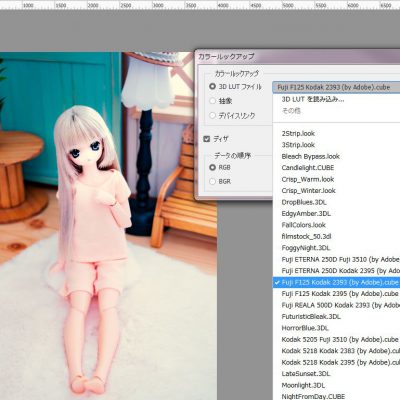The width and height of the screenshot is (400, 400).
Task: Choose Crisp_Warm.look preset
Action: coord(308,179)
